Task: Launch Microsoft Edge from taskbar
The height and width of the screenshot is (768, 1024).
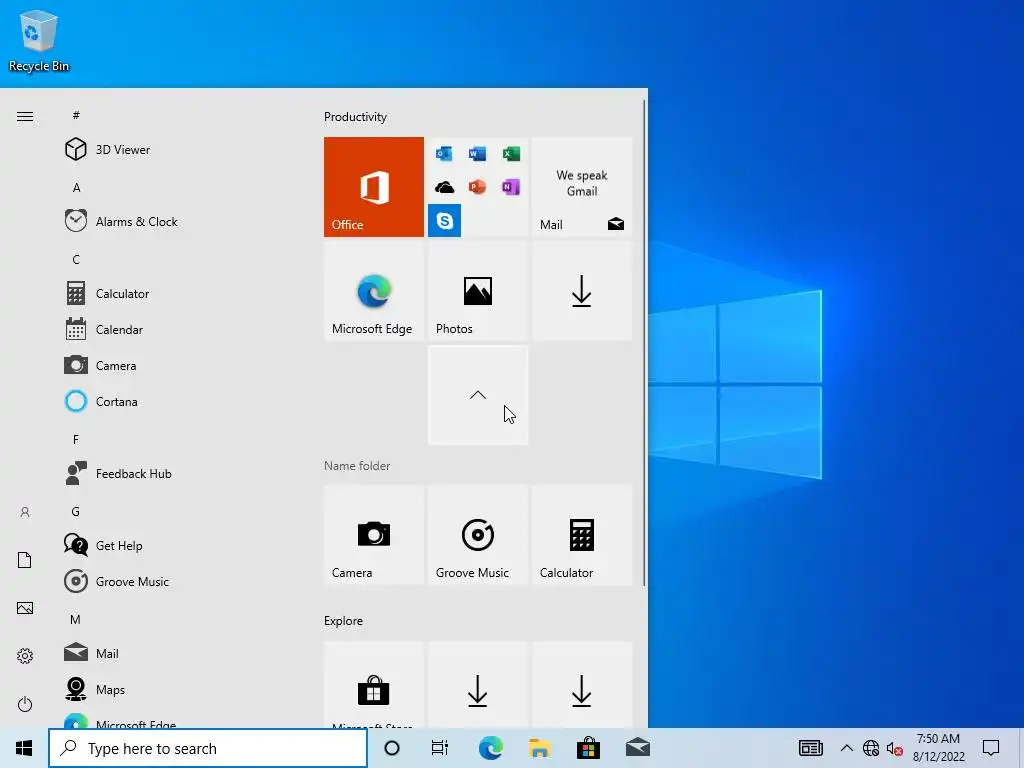Action: (490, 748)
